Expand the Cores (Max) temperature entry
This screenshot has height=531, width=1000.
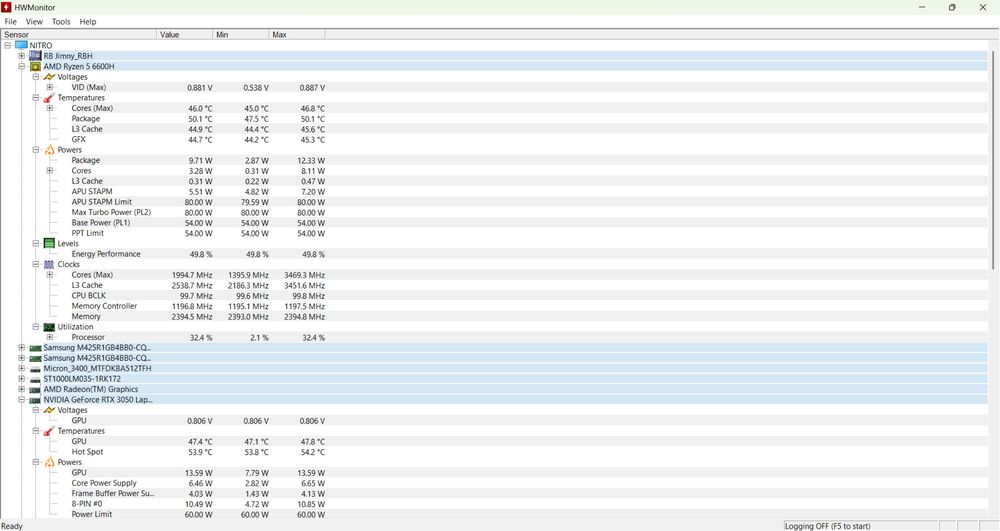click(50, 108)
